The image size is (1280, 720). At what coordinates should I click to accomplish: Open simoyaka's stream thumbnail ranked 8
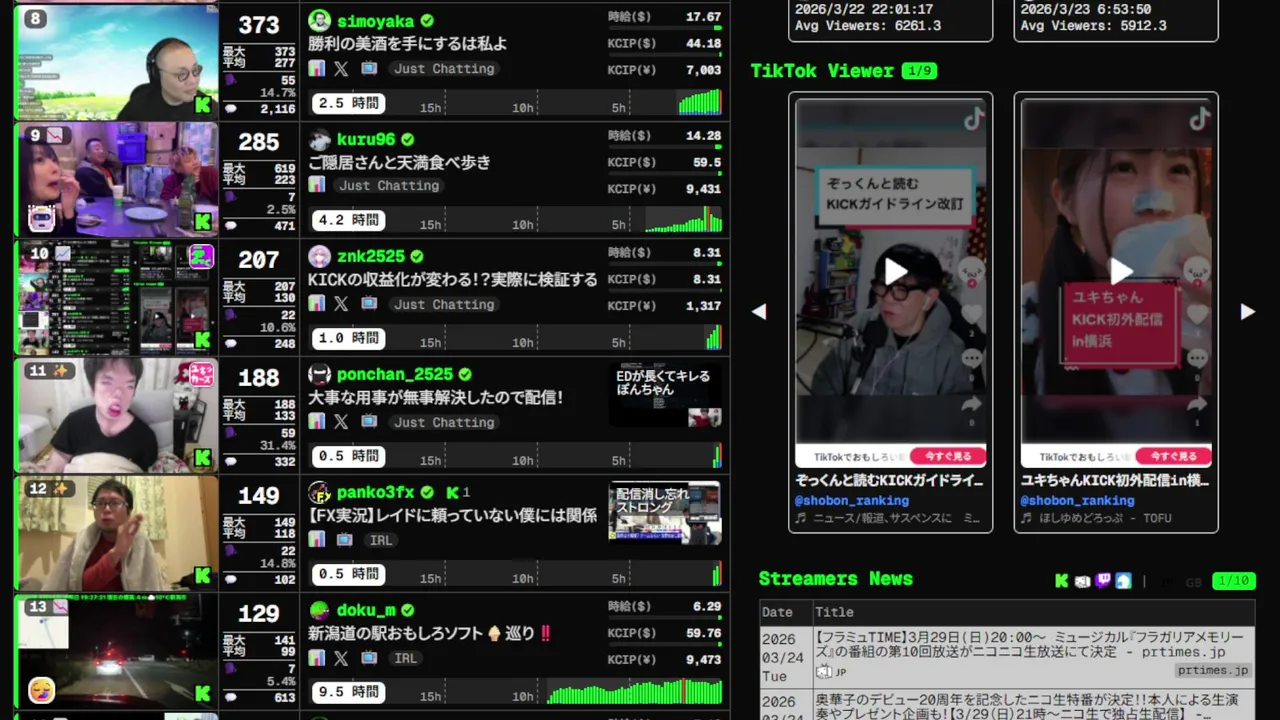coord(116,62)
